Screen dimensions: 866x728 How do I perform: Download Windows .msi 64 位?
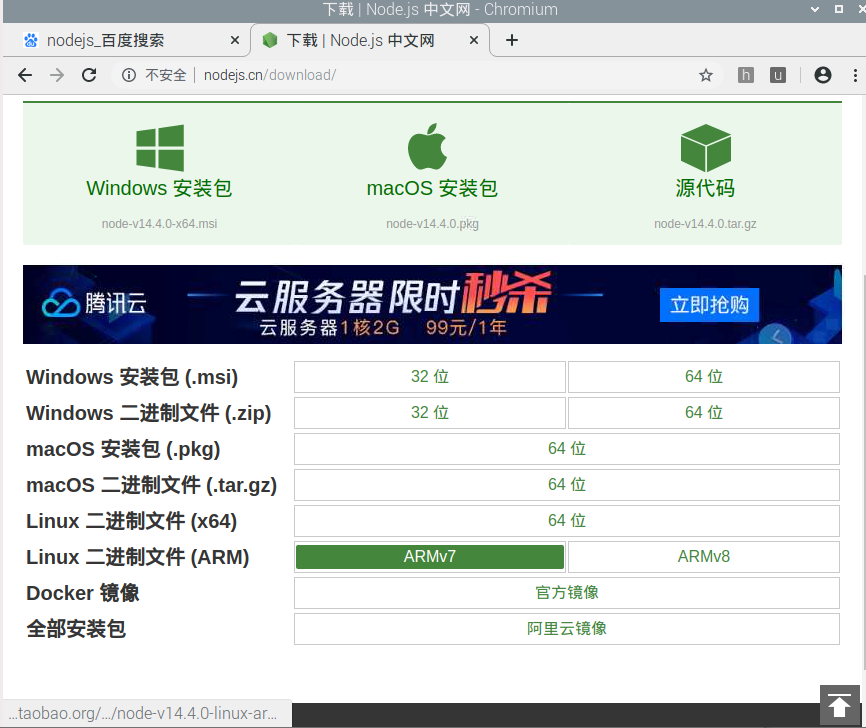[x=704, y=377]
